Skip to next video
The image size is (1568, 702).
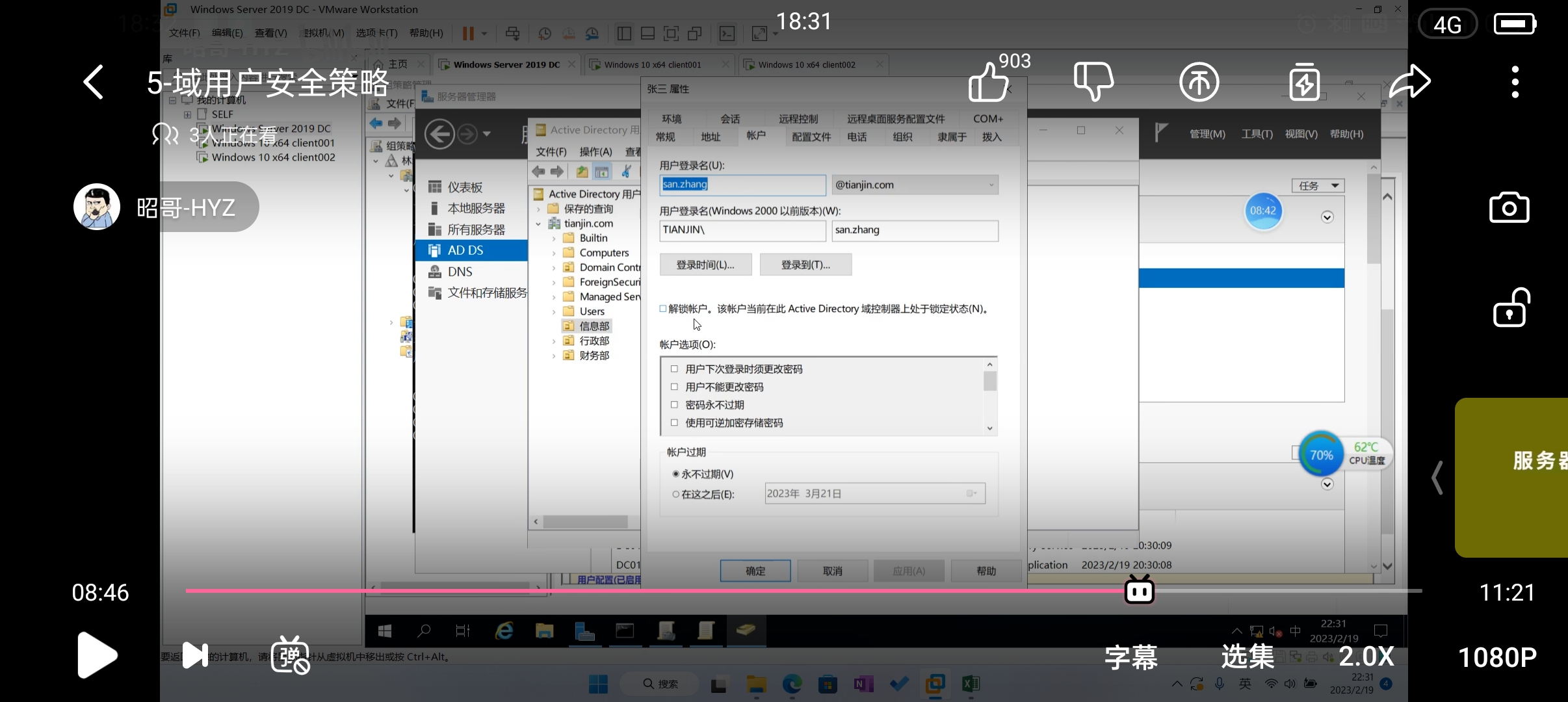(x=195, y=655)
